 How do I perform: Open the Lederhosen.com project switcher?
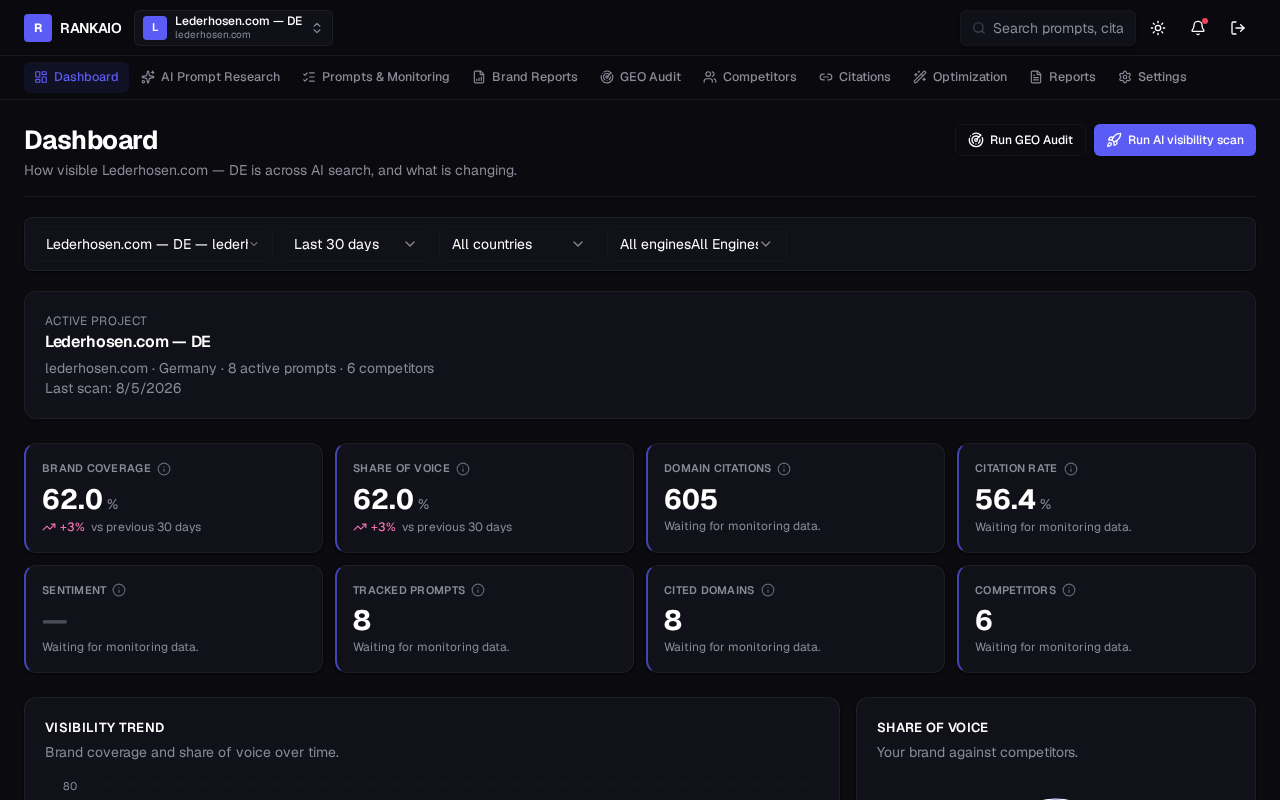click(x=233, y=28)
